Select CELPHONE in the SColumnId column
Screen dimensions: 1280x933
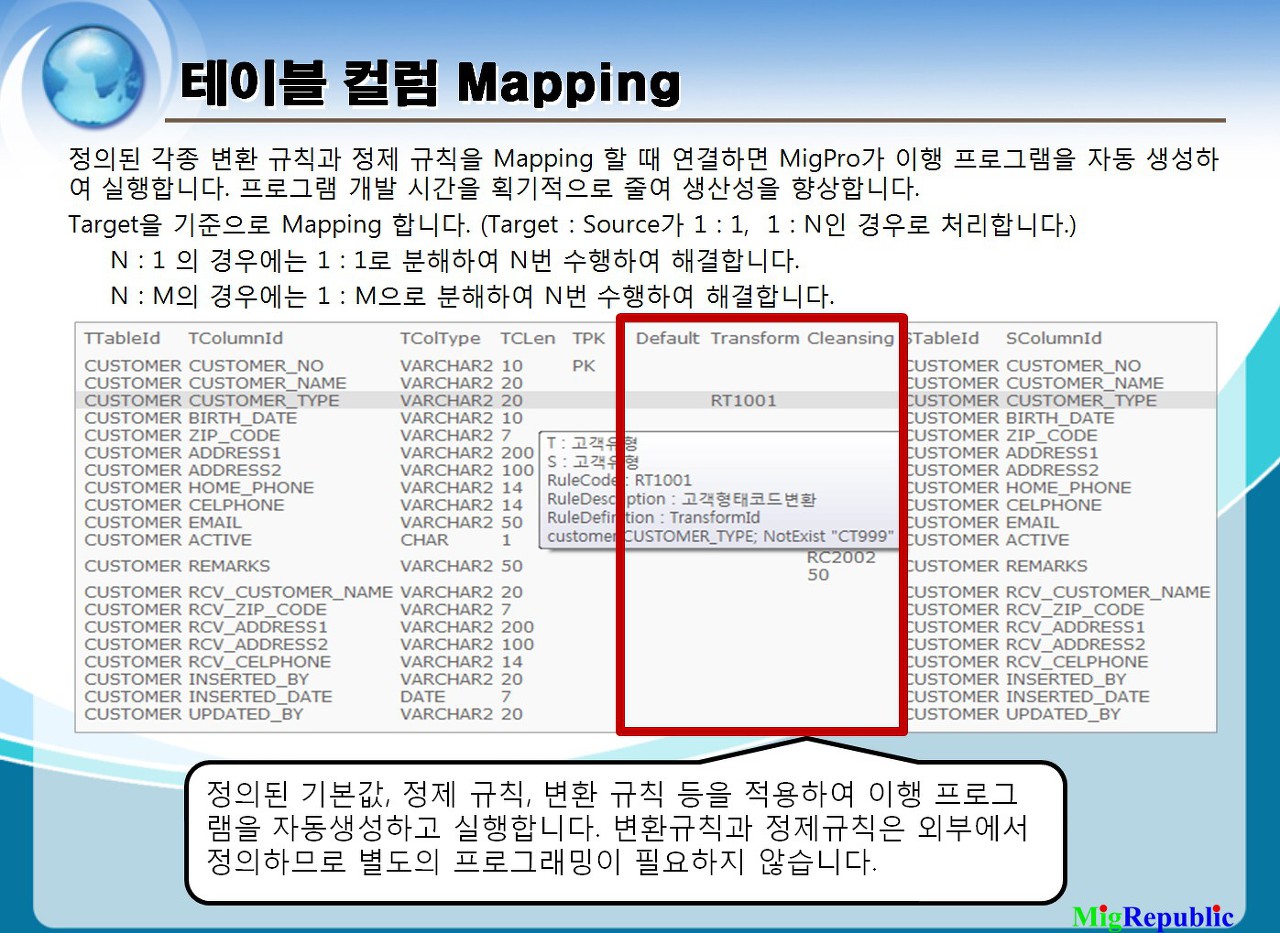pos(1053,505)
